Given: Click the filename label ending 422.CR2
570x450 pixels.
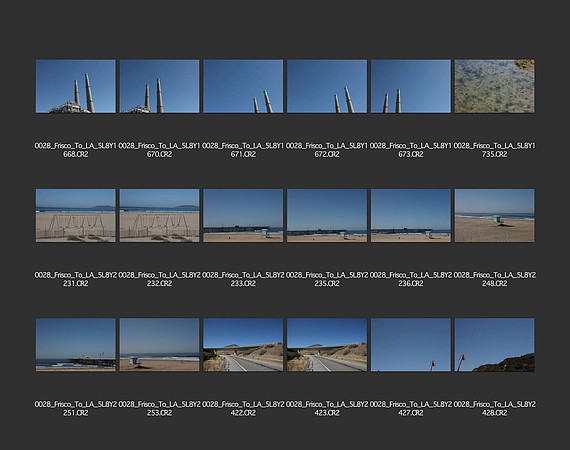Looking at the screenshot, I should pyautogui.click(x=243, y=409).
